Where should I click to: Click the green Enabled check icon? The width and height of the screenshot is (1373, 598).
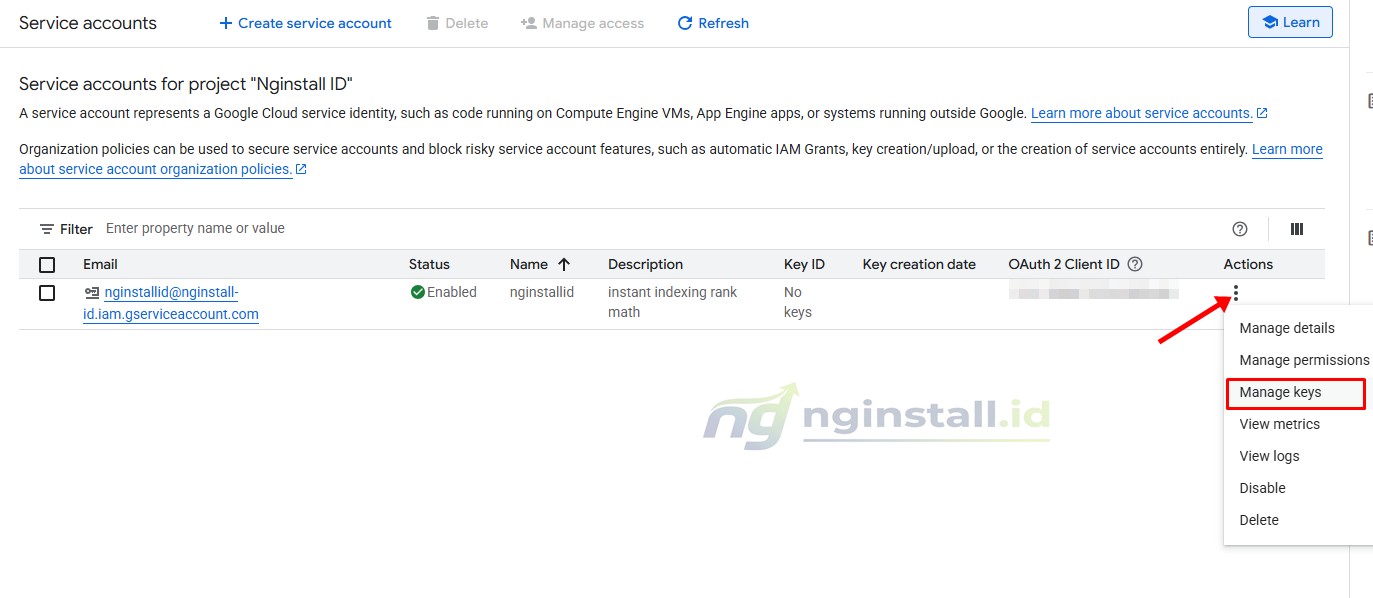coord(418,292)
